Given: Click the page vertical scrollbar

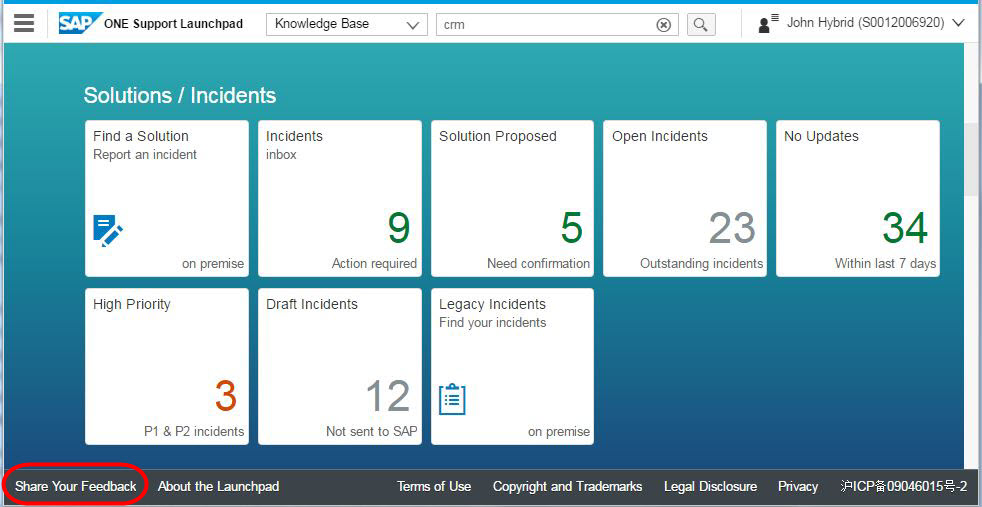Looking at the screenshot, I should 972,160.
